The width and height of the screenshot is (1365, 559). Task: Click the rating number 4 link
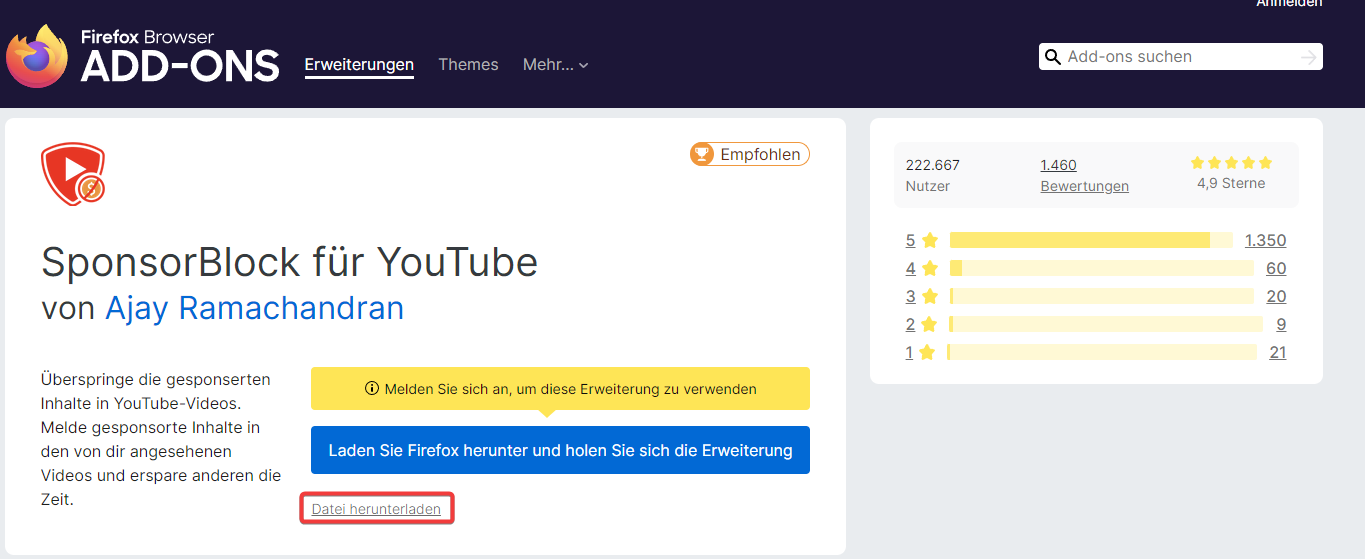(910, 268)
